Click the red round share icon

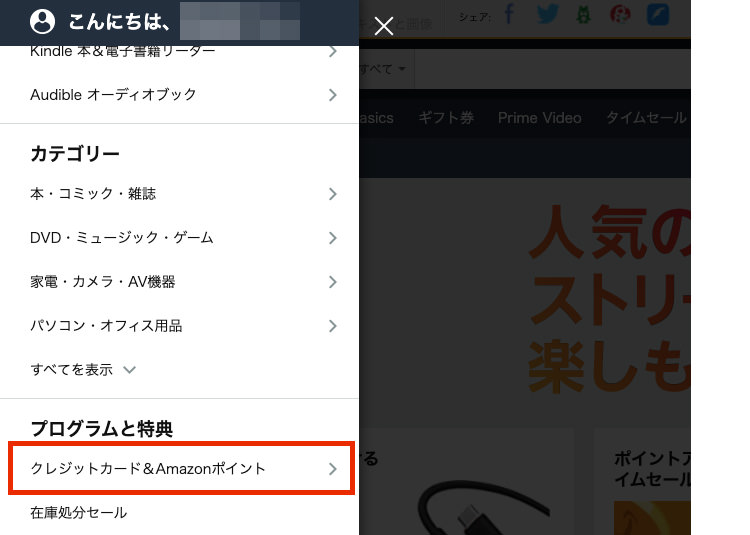(620, 15)
